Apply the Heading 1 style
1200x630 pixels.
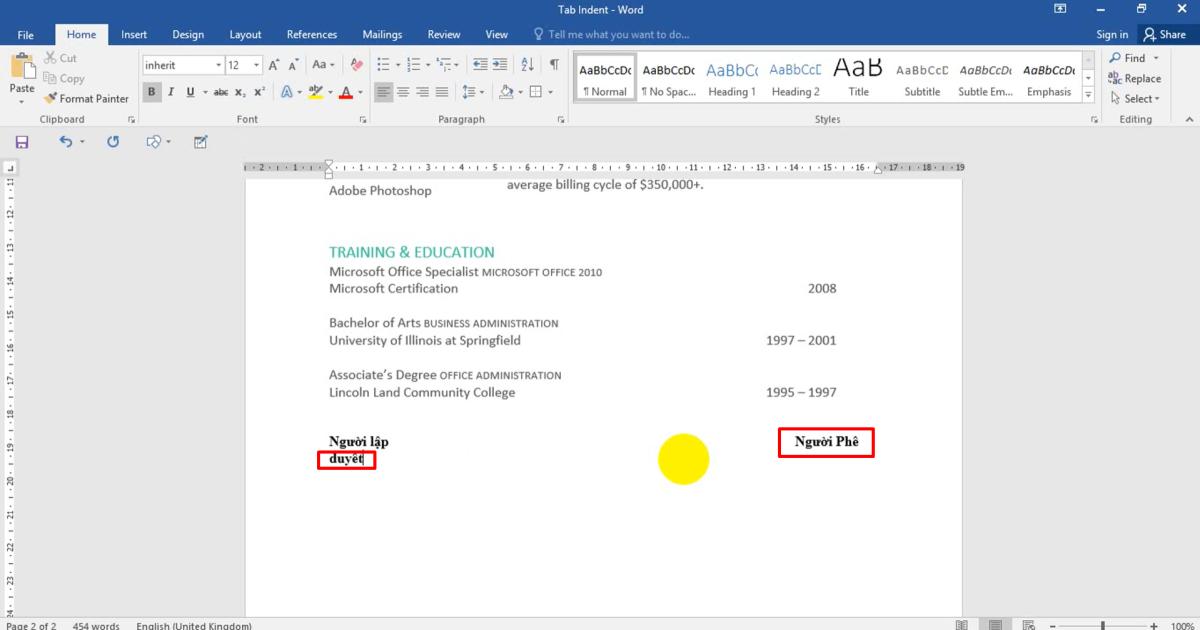coord(732,78)
